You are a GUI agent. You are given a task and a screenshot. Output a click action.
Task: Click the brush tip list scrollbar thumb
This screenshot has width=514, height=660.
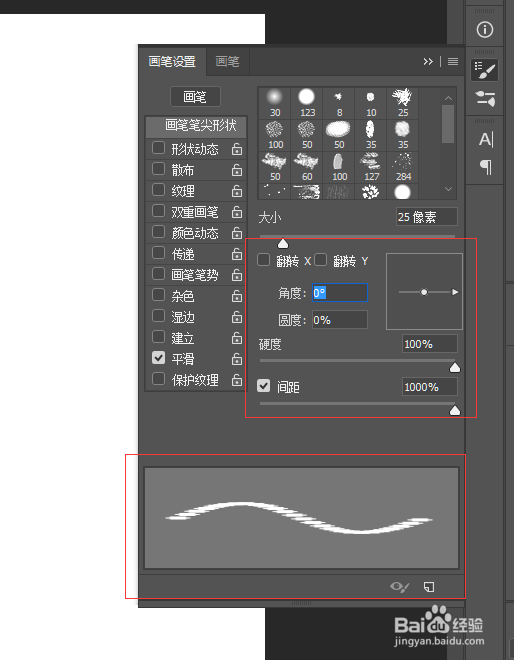[x=448, y=124]
